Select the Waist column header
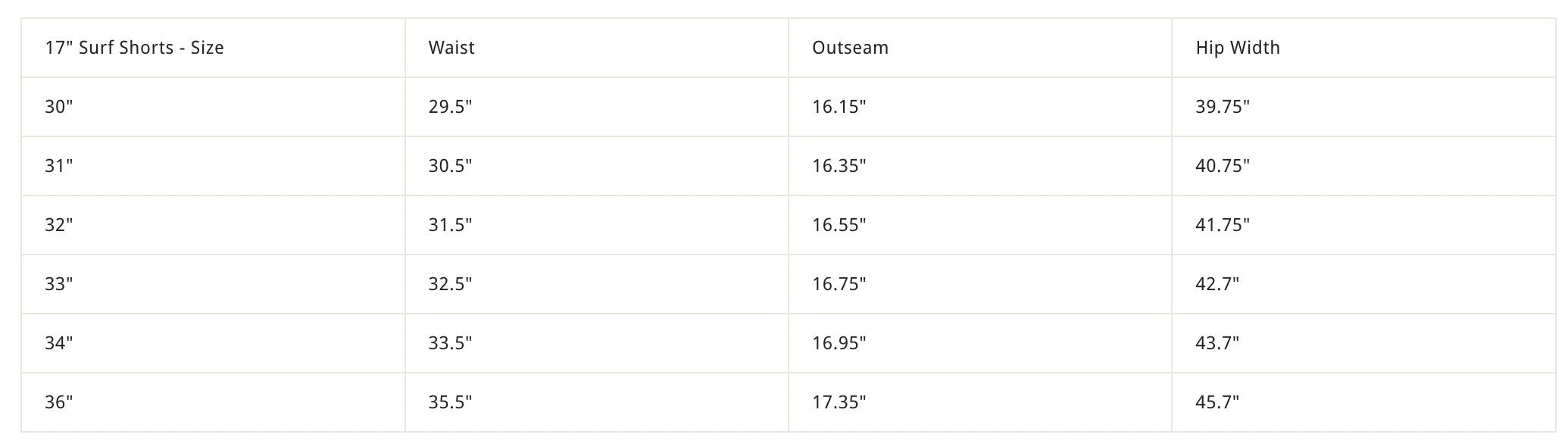Screen dimensions: 1568x447 pyautogui.click(x=451, y=48)
